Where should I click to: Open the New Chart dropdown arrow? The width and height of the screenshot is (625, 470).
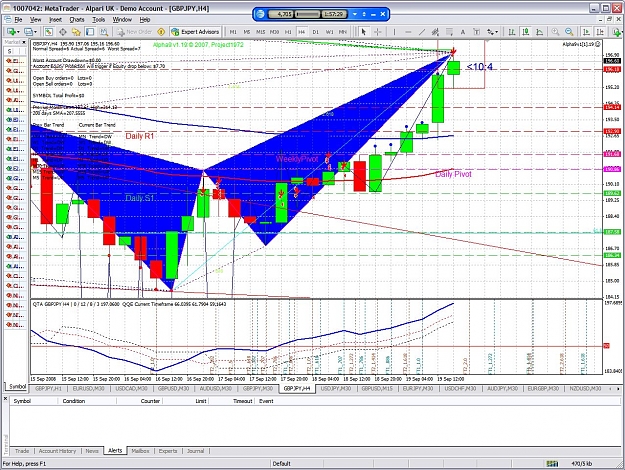(18, 32)
